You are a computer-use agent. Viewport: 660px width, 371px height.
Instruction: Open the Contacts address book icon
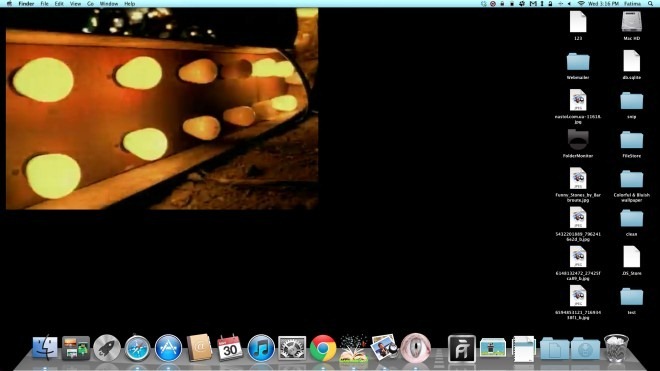coord(199,348)
